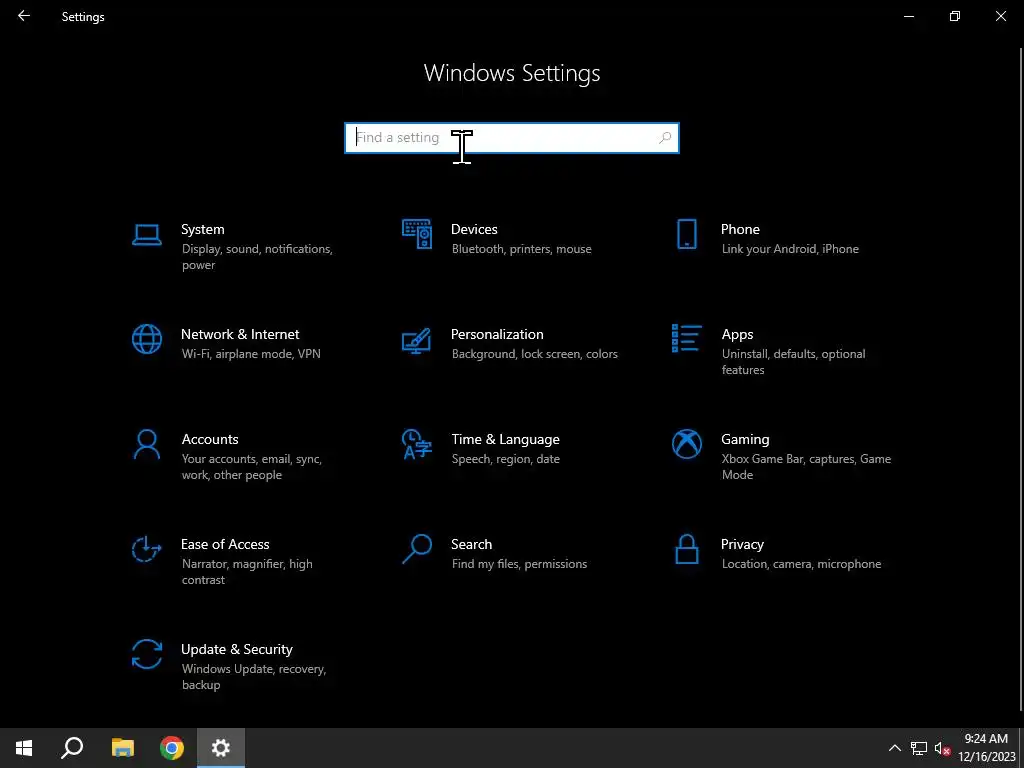
Task: Click the Show desktop strip at the right end of the taskbar
Action: pyautogui.click(x=1021, y=748)
